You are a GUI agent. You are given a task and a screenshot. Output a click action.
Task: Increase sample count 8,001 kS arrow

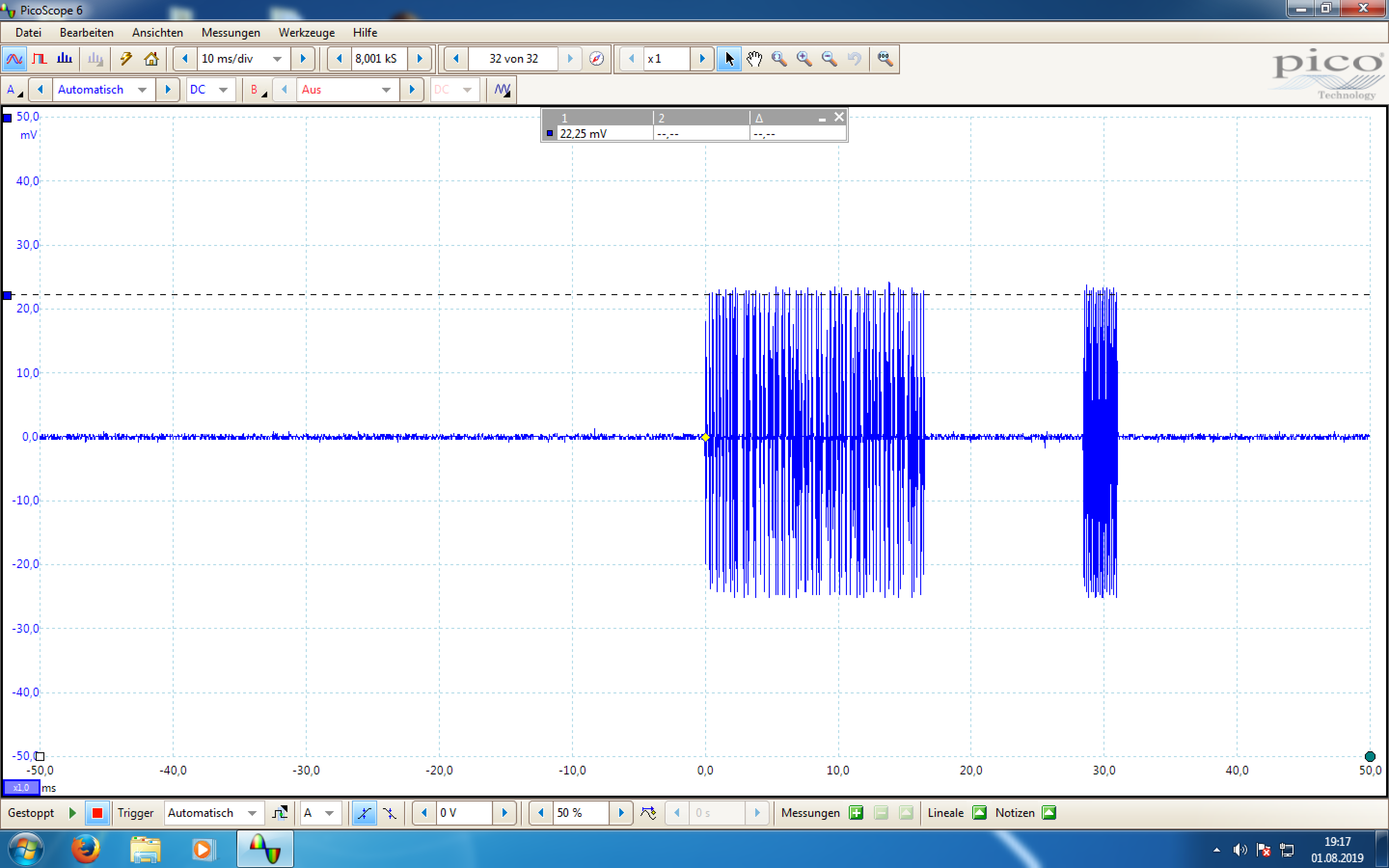tap(420, 58)
